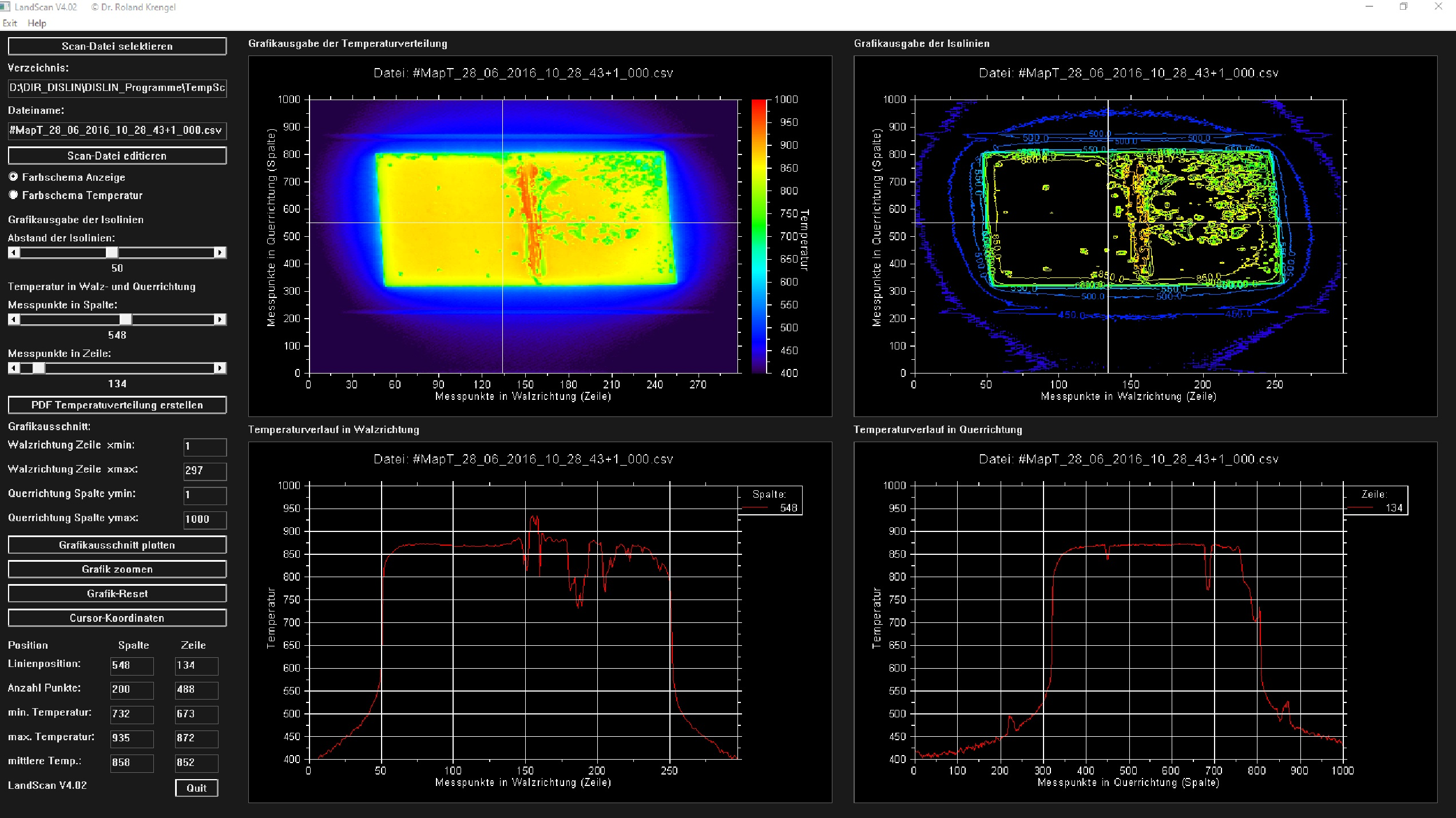Image resolution: width=1456 pixels, height=818 pixels.
Task: Select Farbschema Anzeige radio option
Action: pyautogui.click(x=14, y=177)
